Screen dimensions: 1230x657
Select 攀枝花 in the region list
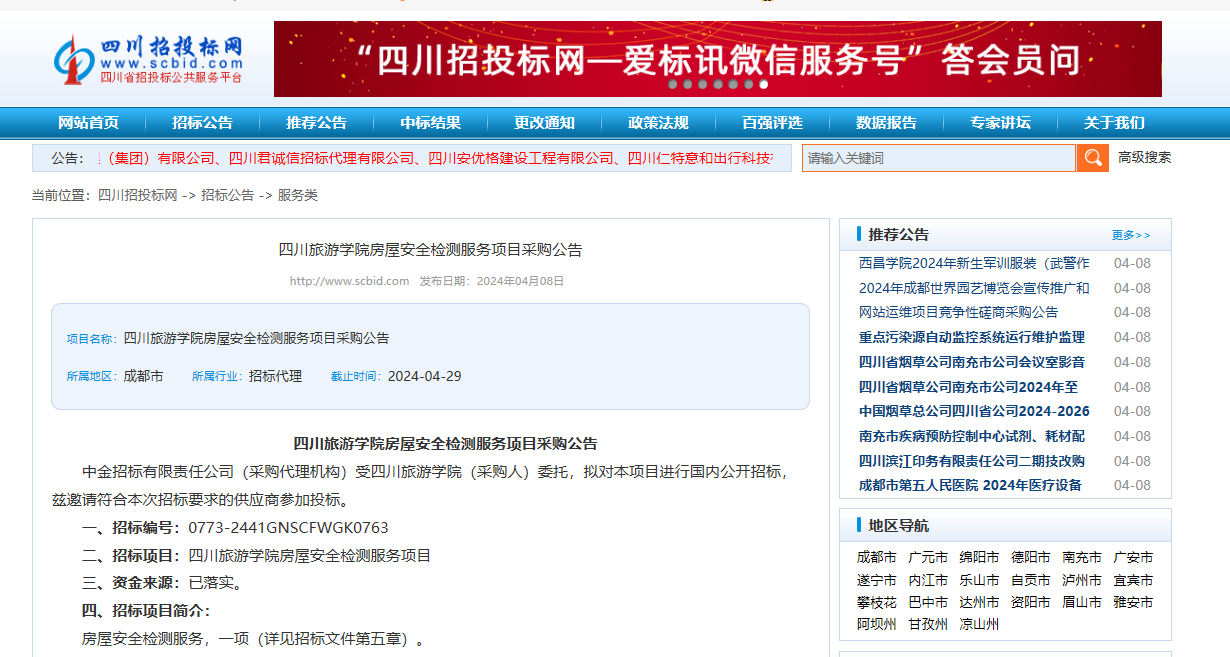[877, 602]
